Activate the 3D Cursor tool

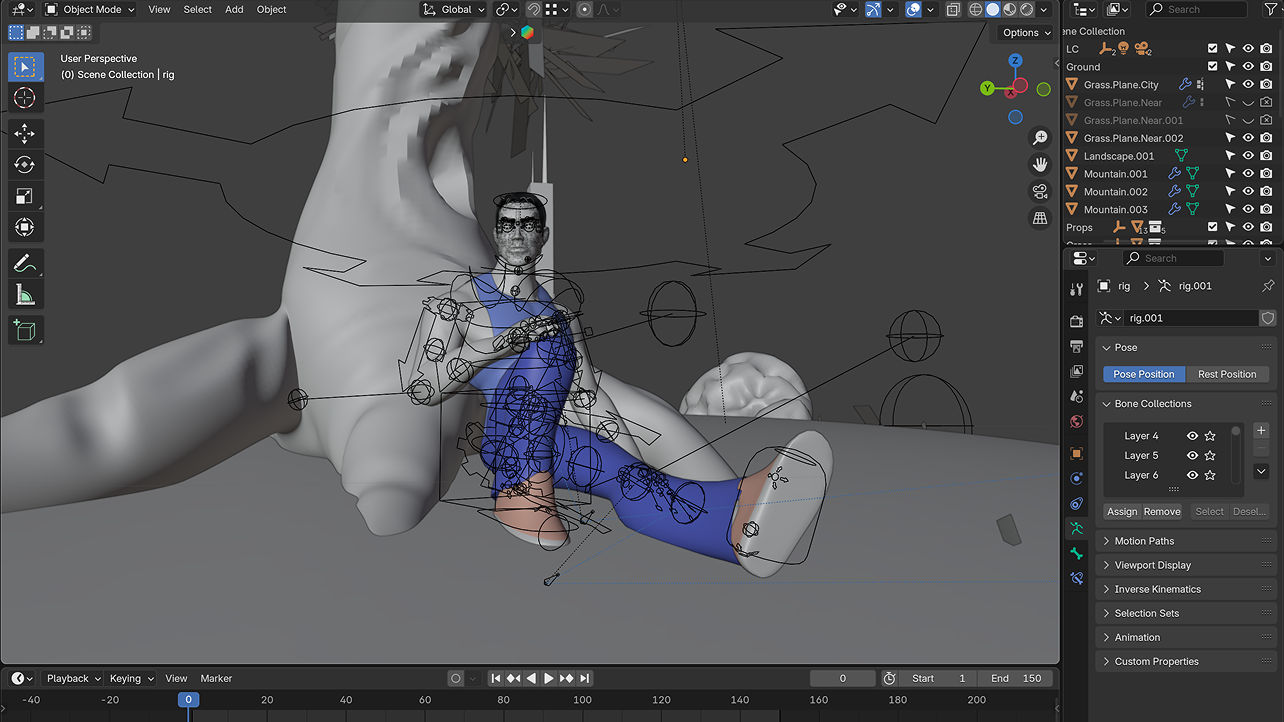[x=25, y=97]
